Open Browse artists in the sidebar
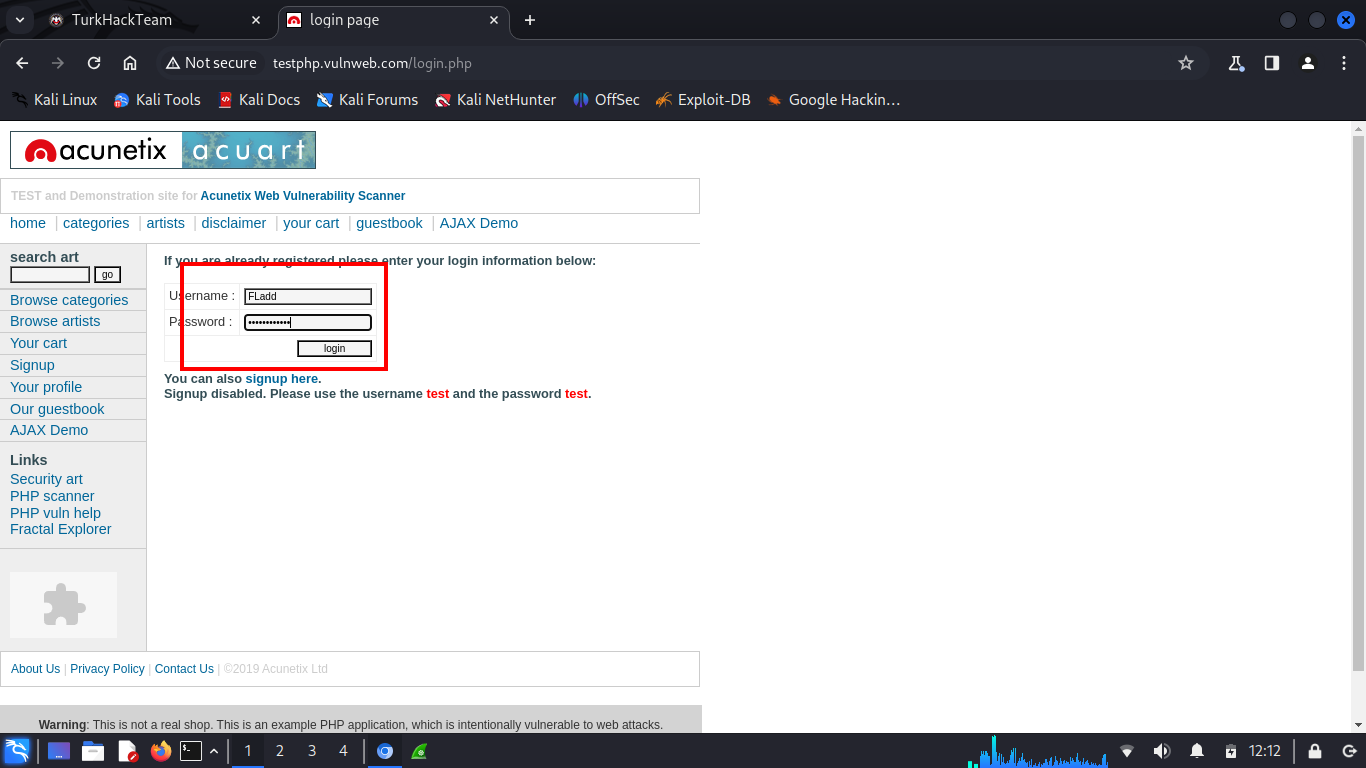The height and width of the screenshot is (768, 1366). click(55, 321)
